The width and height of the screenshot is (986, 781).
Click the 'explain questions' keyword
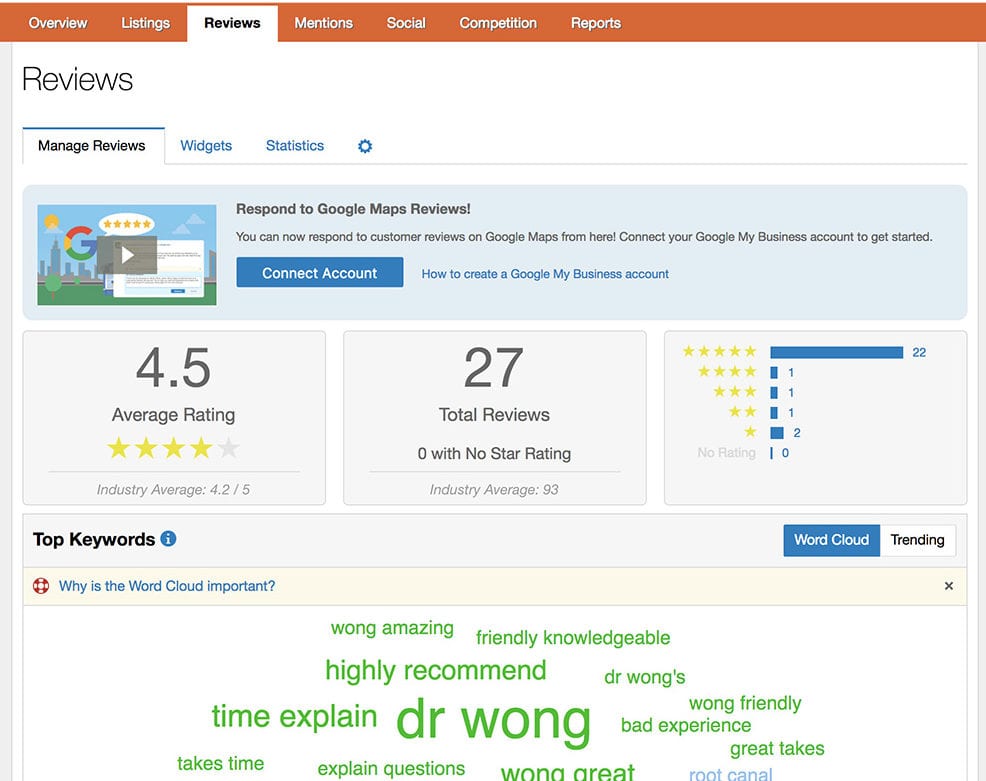pyautogui.click(x=391, y=768)
